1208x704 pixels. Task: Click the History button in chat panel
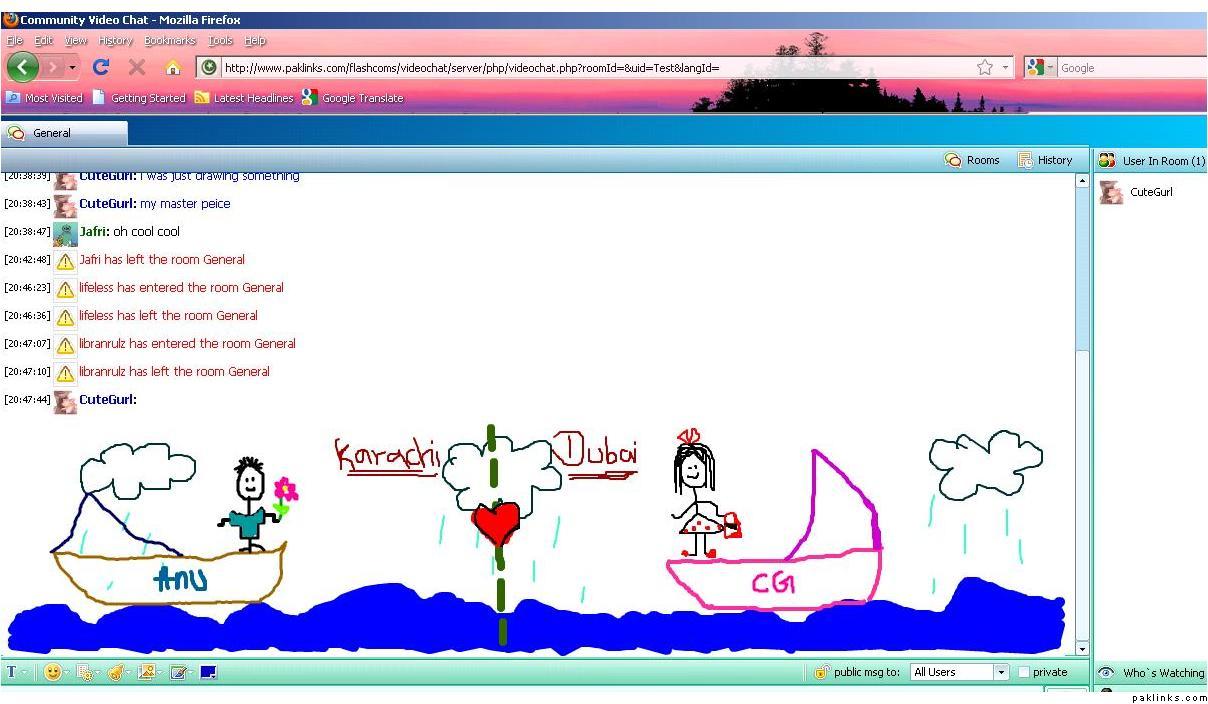tap(1045, 160)
